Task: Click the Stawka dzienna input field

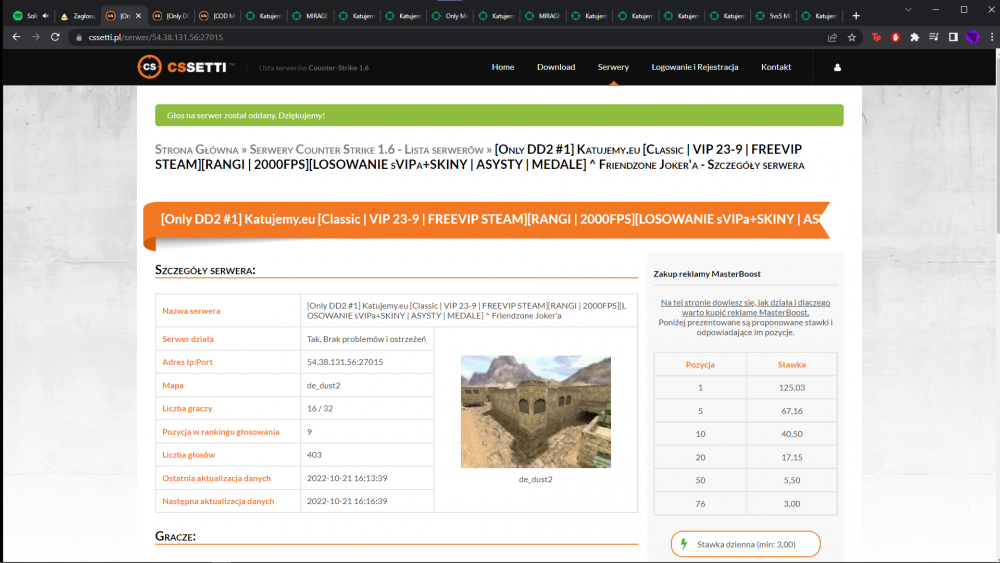Action: (x=746, y=544)
